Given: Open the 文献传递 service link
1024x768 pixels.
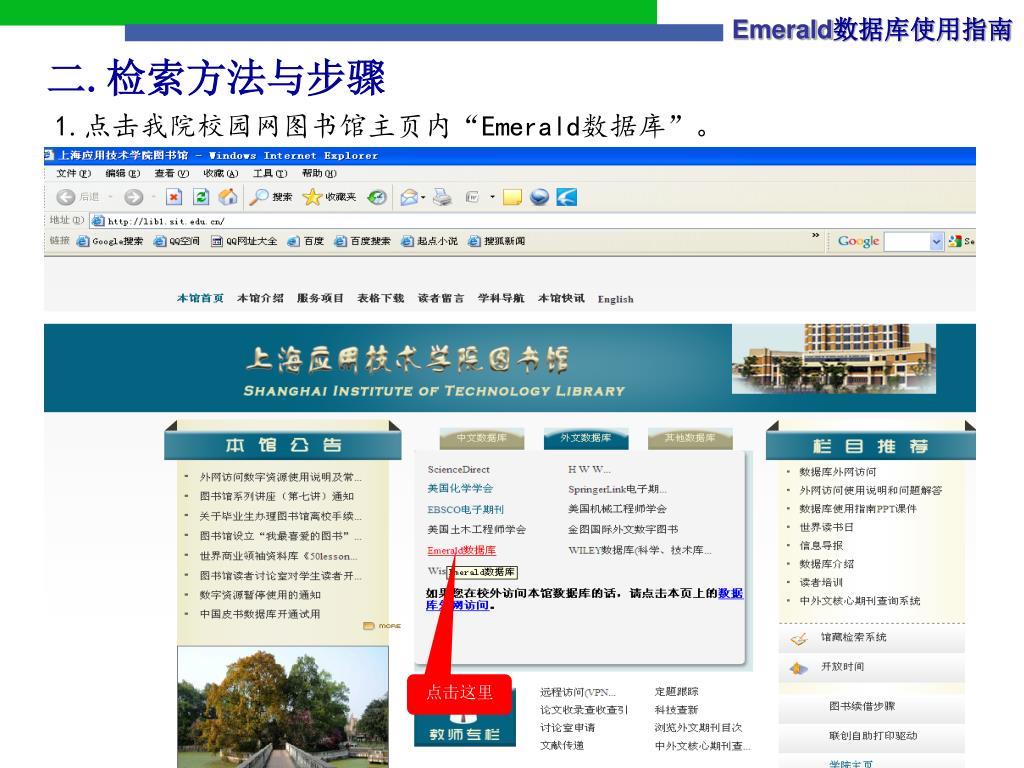Looking at the screenshot, I should click(x=562, y=745).
